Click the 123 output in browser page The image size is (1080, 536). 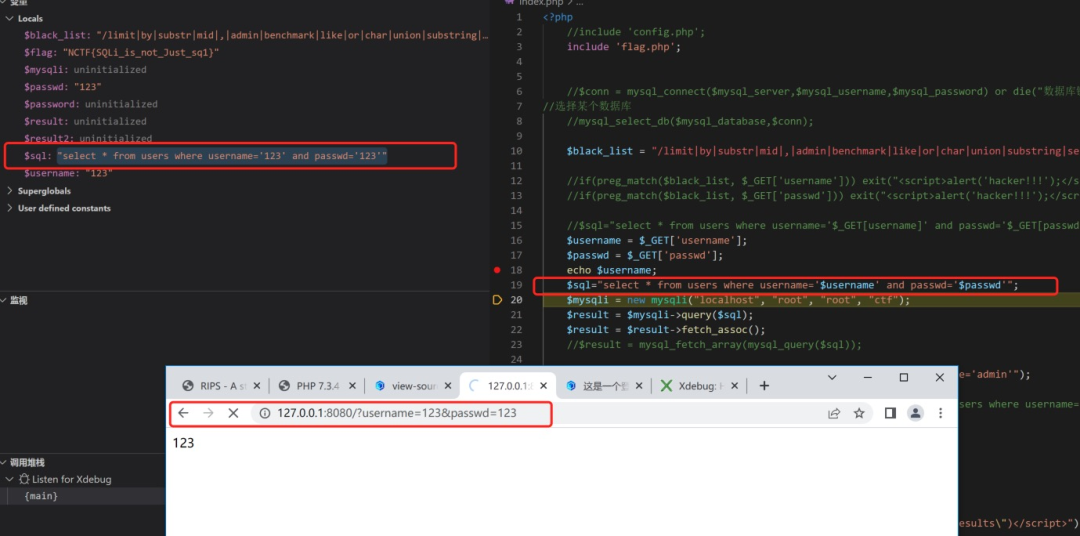coord(183,443)
